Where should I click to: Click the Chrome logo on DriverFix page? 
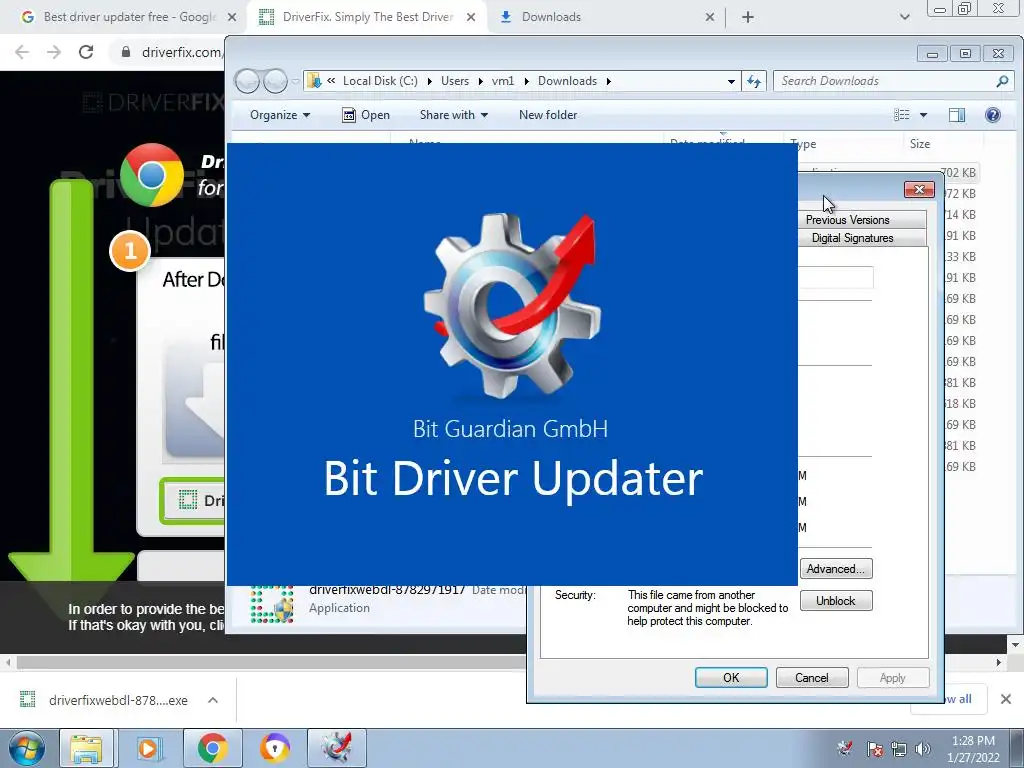pyautogui.click(x=152, y=175)
